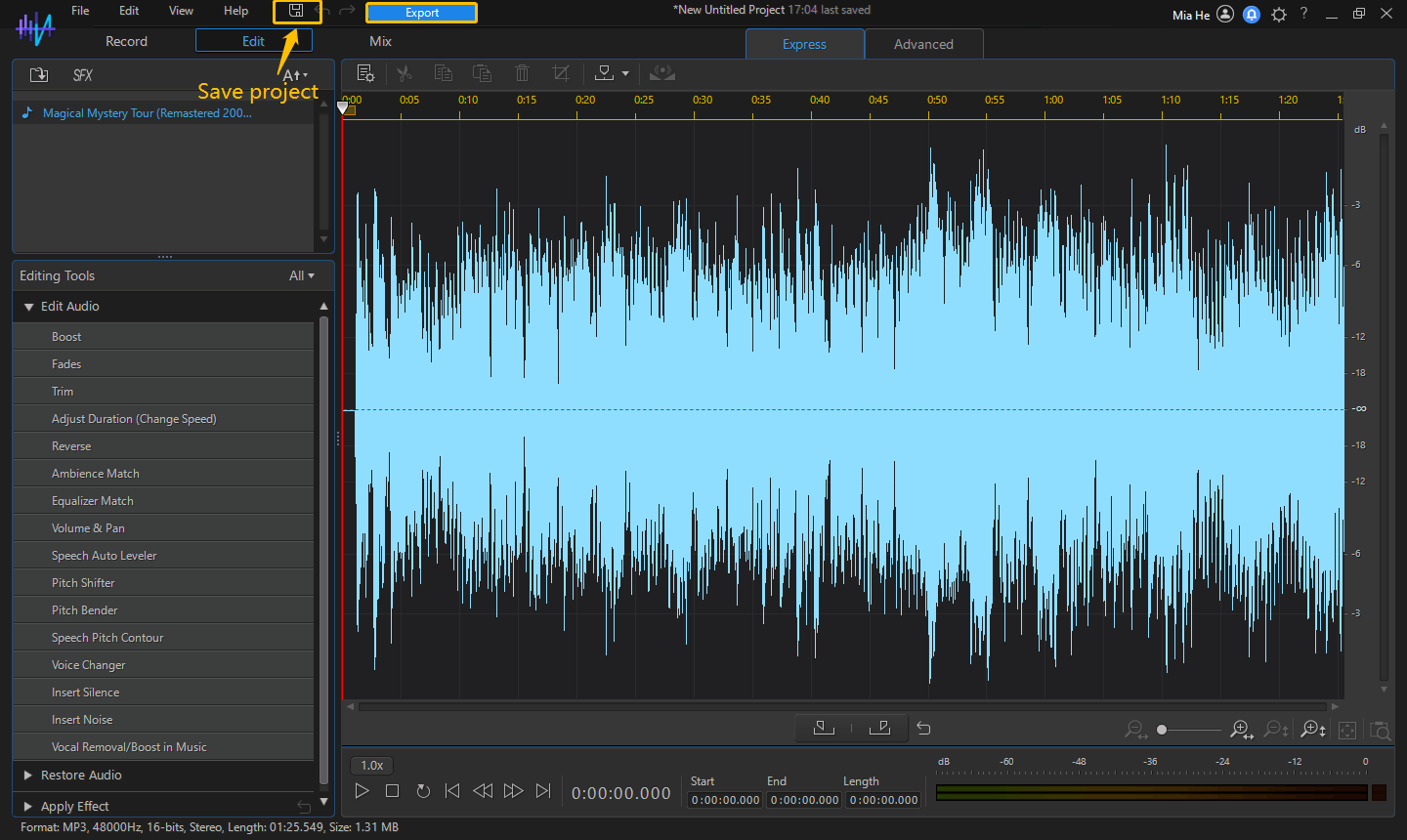Click the marker icon in the edit toolbar
Screen dimensions: 1407x840
click(x=605, y=73)
